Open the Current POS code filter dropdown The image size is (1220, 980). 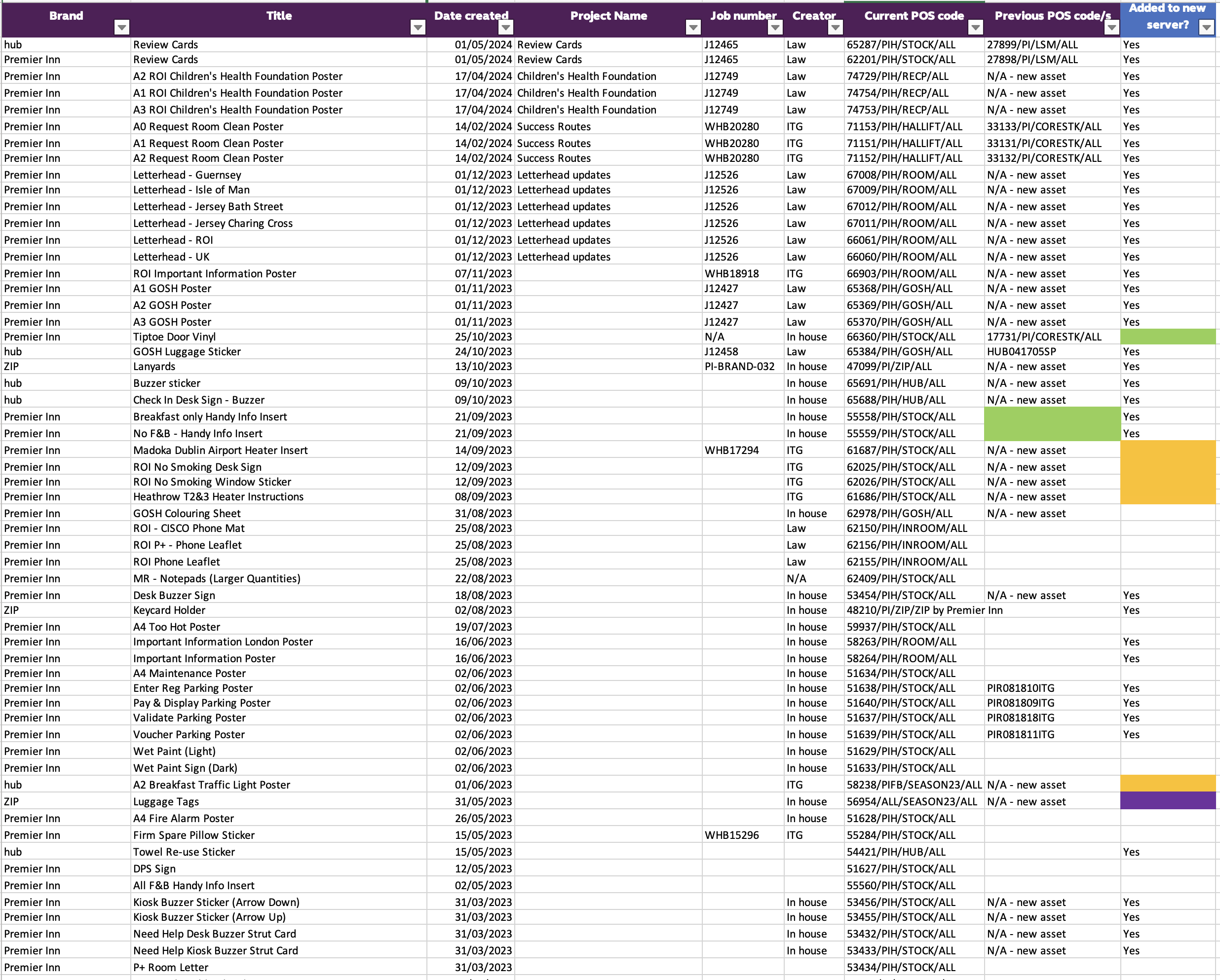point(975,27)
